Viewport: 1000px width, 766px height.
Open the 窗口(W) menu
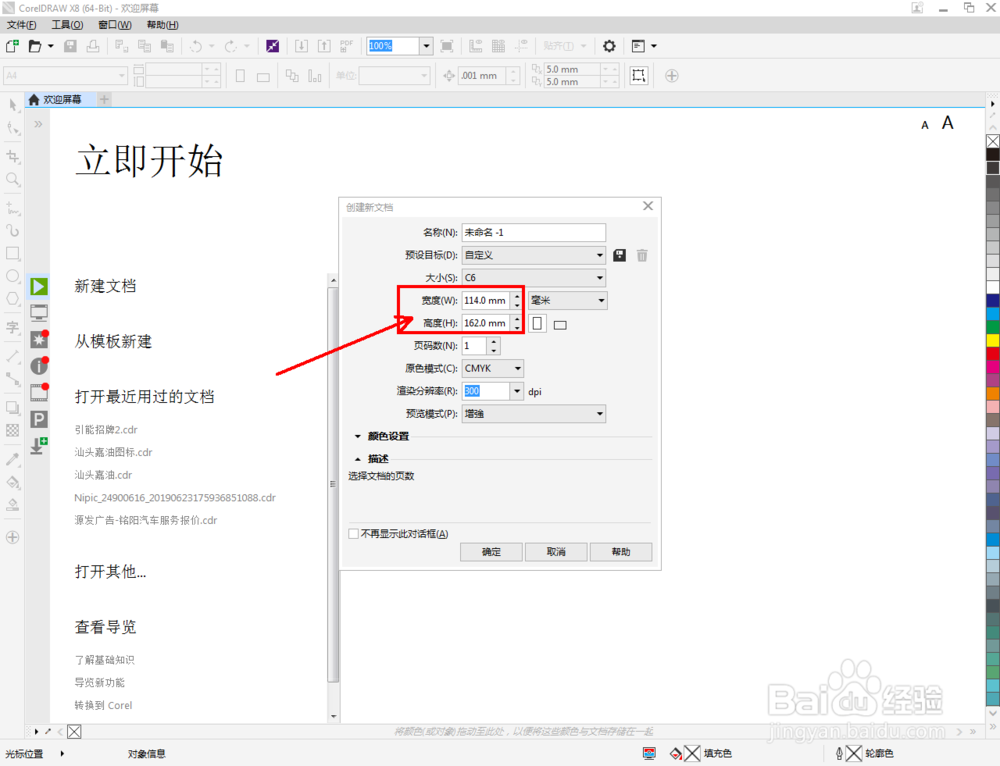pyautogui.click(x=115, y=25)
